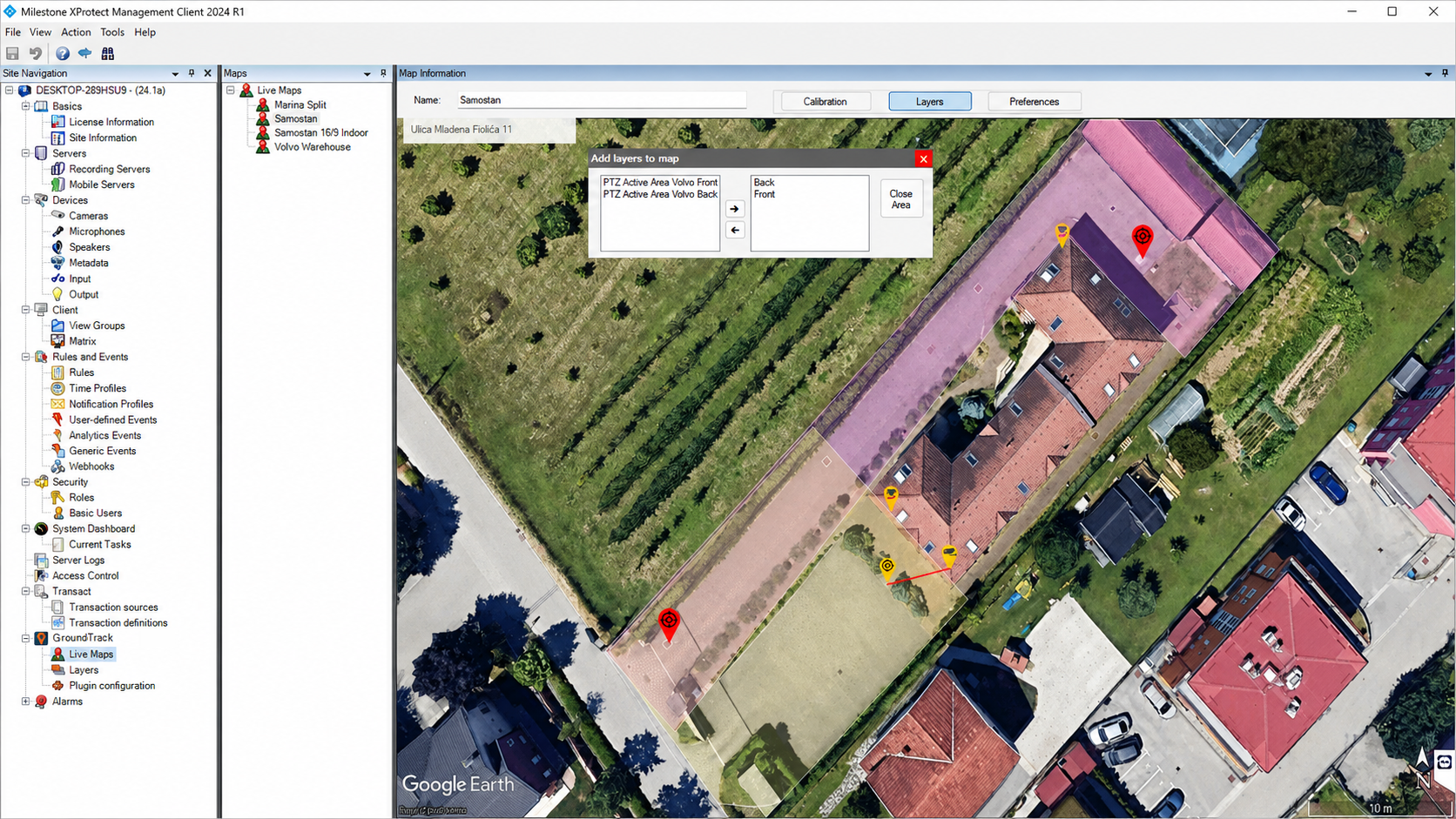Collapse the Client tree node

click(26, 310)
